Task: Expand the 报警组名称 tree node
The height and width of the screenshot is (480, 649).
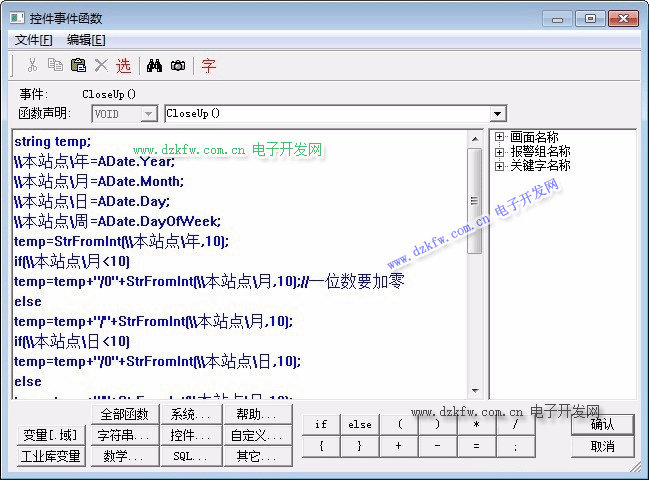Action: click(500, 151)
